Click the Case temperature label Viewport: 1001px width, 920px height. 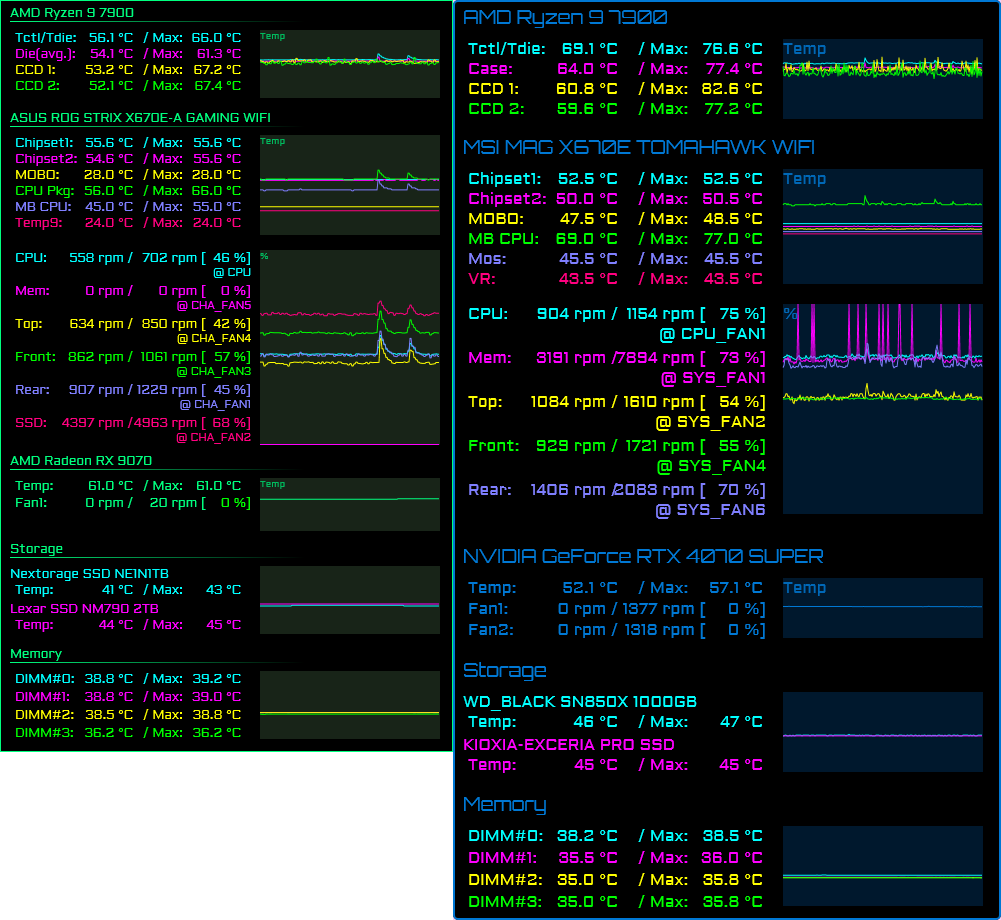click(x=490, y=68)
